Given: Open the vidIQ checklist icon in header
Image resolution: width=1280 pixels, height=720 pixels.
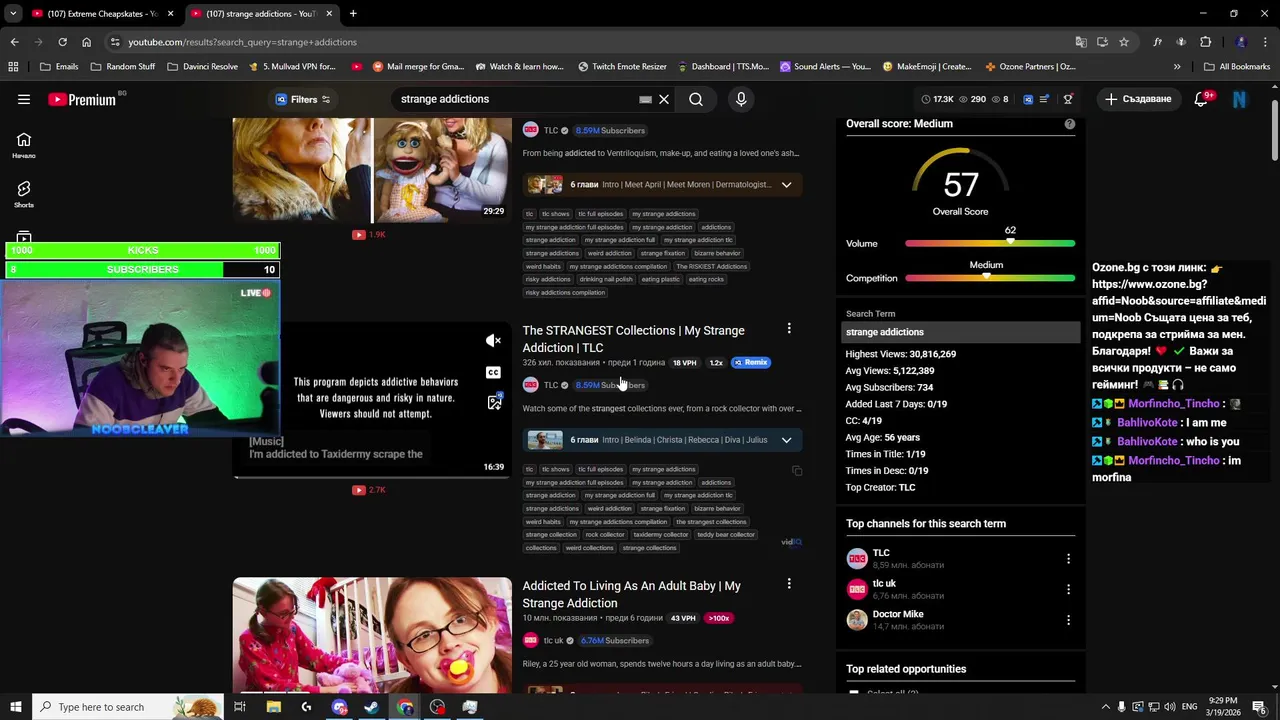Looking at the screenshot, I should point(1044,99).
